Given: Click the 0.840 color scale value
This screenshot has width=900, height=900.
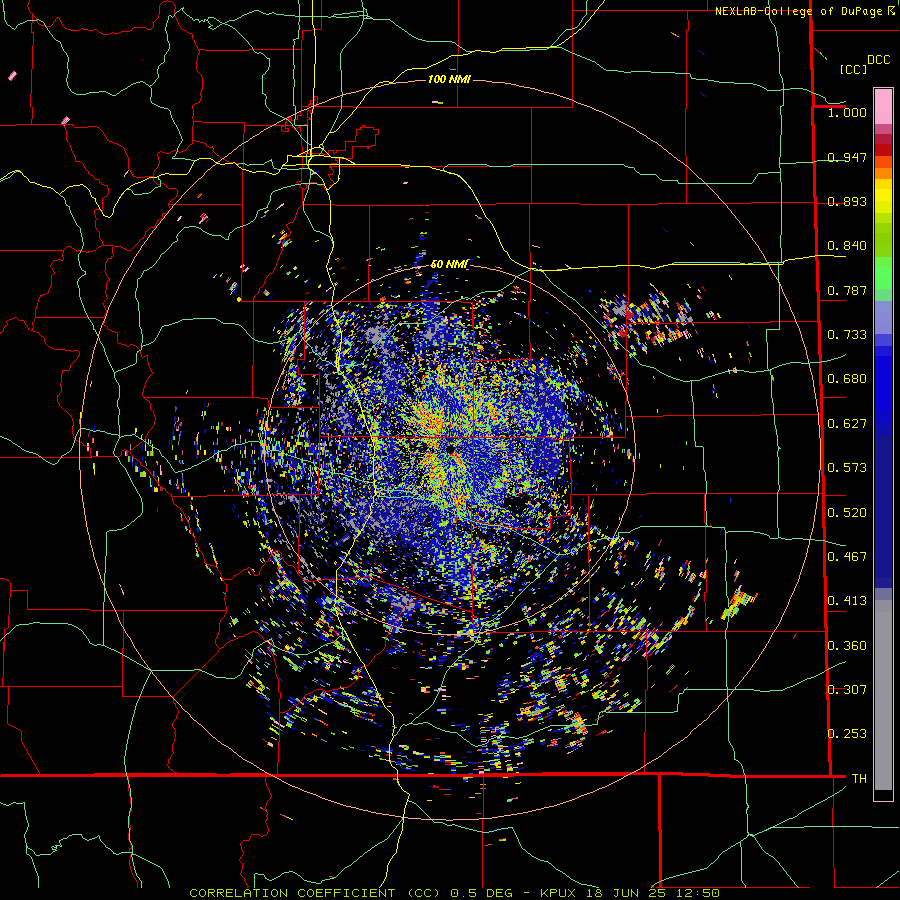Looking at the screenshot, I should tap(847, 246).
